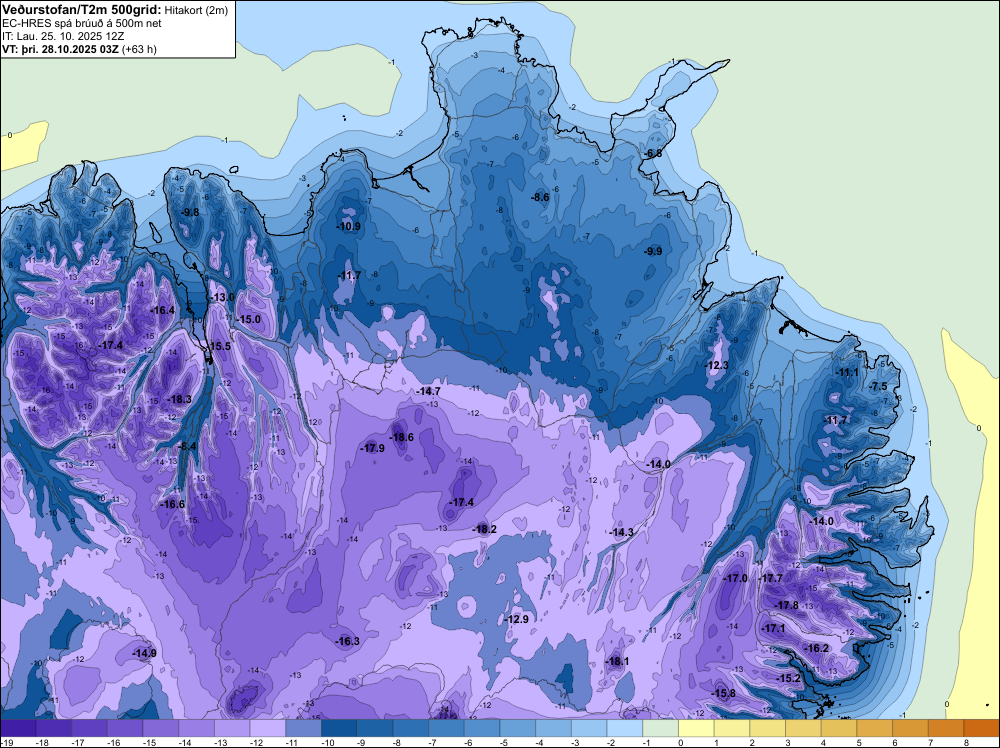Click the '-18.2' temperature value
1000x748 pixels.
(x=484, y=529)
